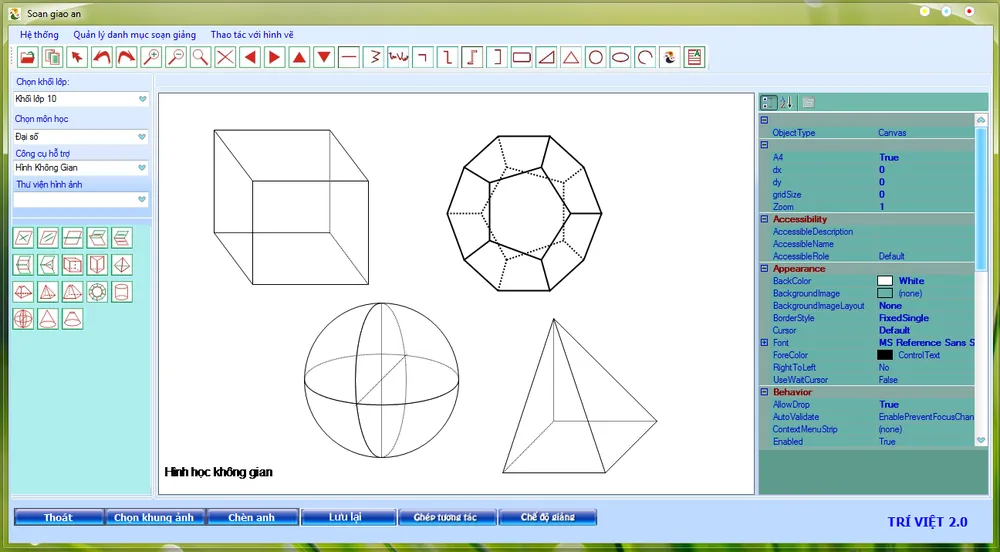This screenshot has height=552, width=1000.
Task: Open the 'Hệ thống' menu
Action: click(x=39, y=34)
